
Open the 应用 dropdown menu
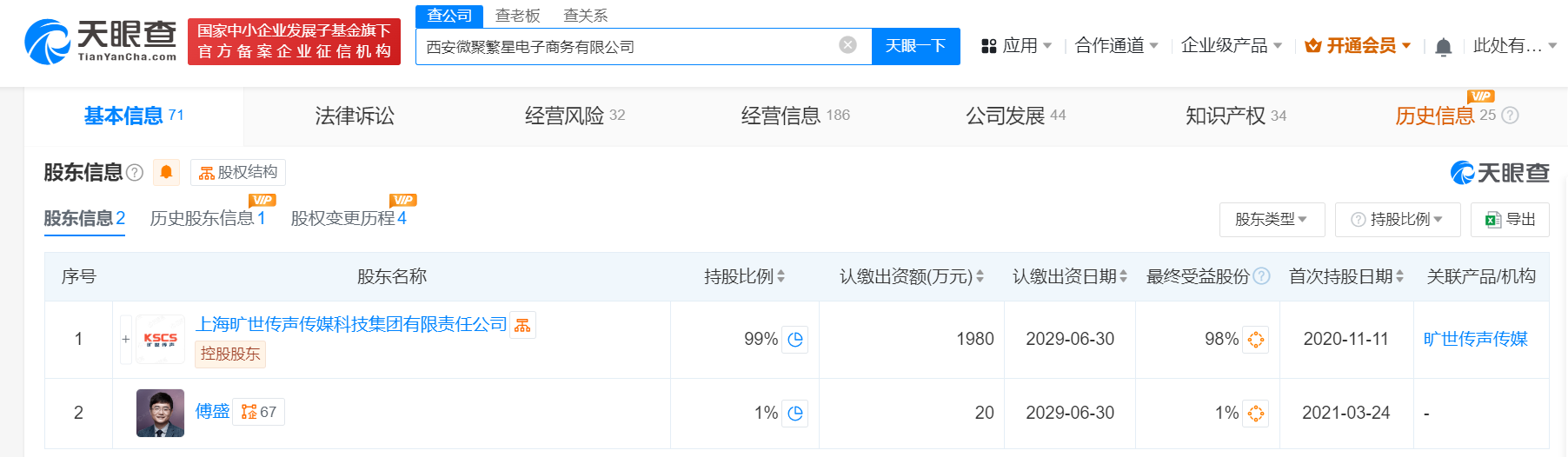click(1016, 45)
